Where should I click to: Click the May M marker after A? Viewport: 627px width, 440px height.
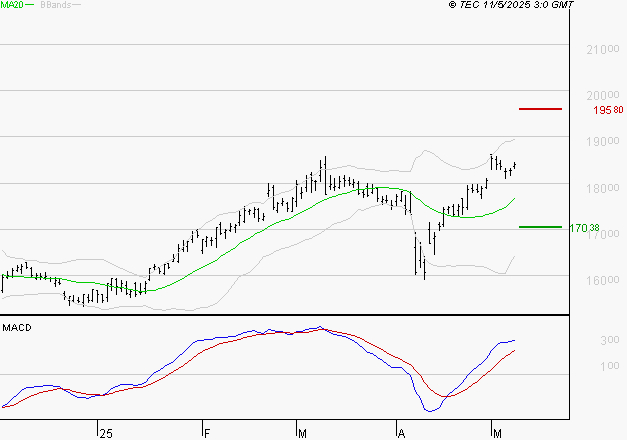(x=497, y=434)
